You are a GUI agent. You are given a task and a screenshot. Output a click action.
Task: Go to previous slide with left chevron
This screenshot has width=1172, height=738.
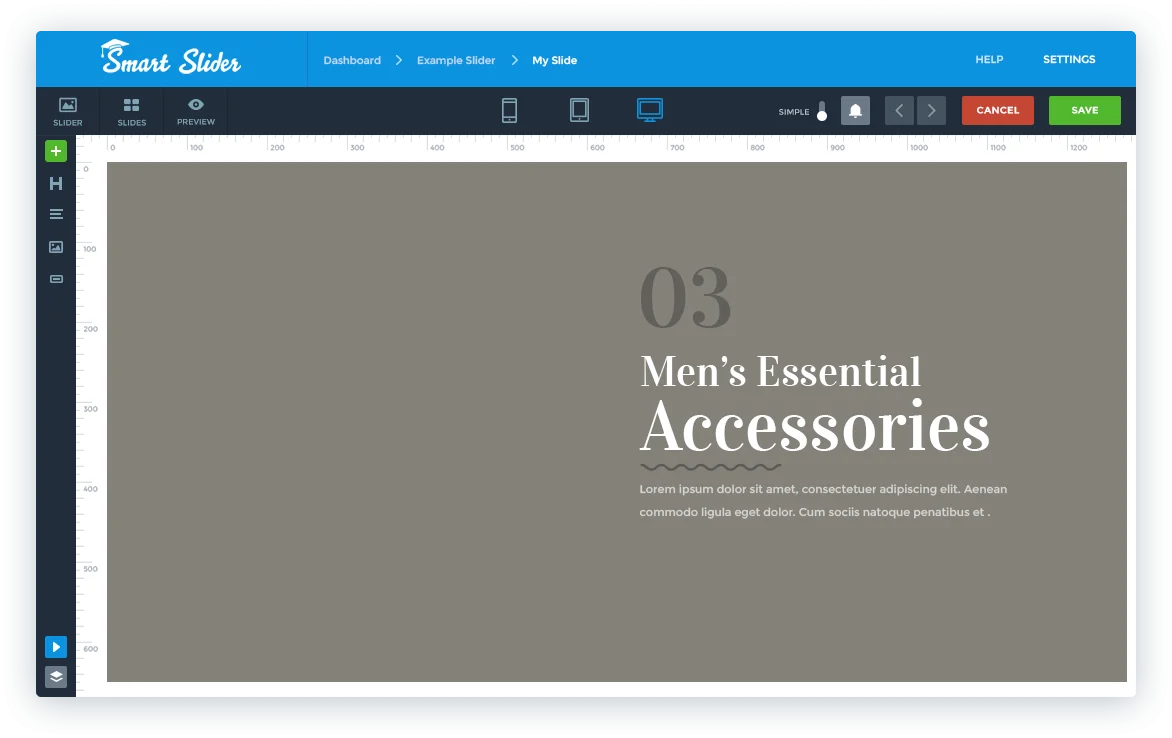pos(899,111)
